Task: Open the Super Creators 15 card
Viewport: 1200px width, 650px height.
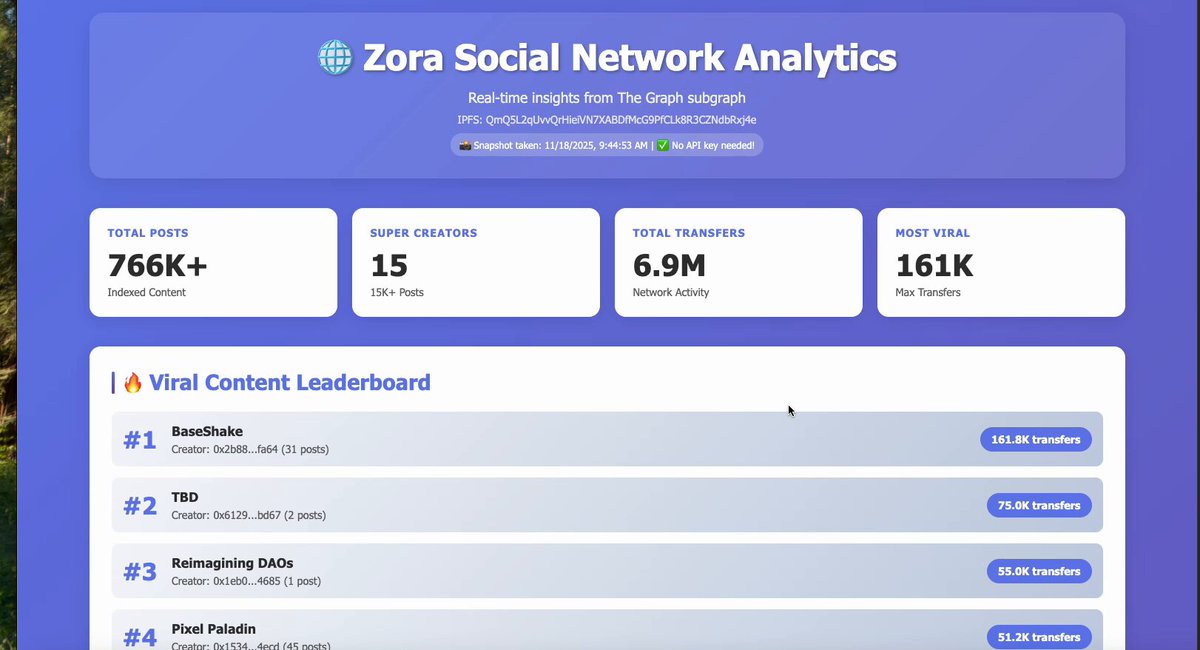Action: click(x=476, y=262)
